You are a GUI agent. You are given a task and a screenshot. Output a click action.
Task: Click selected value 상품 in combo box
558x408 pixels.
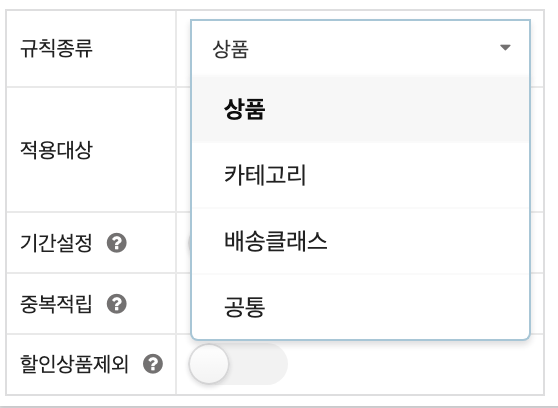[230, 49]
